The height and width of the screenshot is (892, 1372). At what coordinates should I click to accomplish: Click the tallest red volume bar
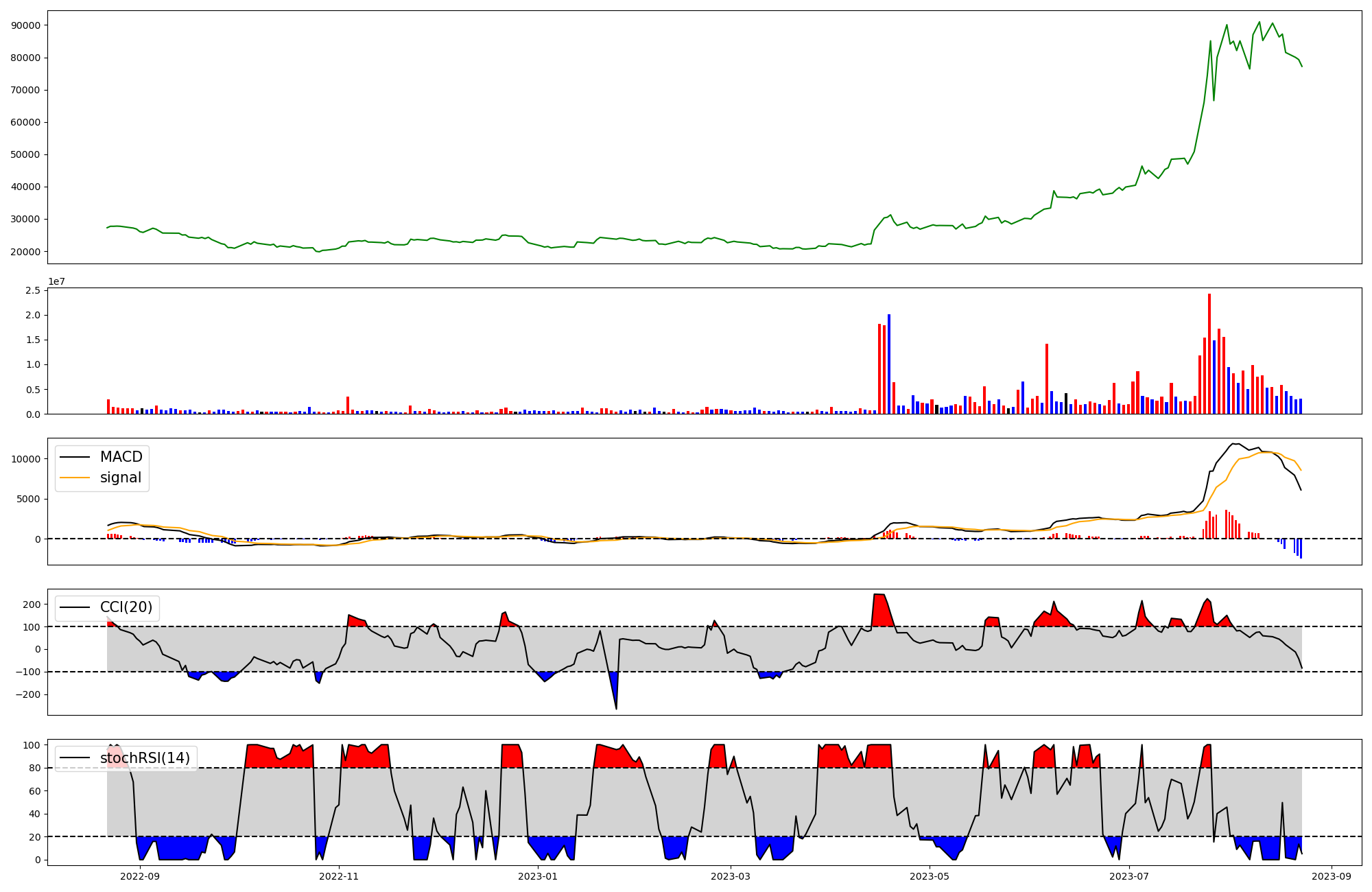click(x=1209, y=353)
